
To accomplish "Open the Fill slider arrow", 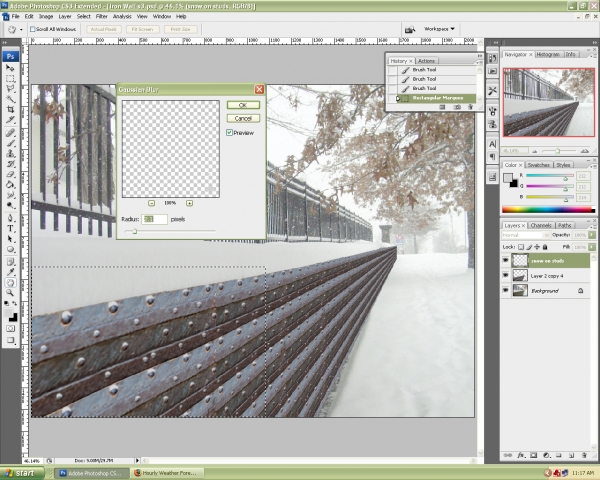I will (x=592, y=247).
